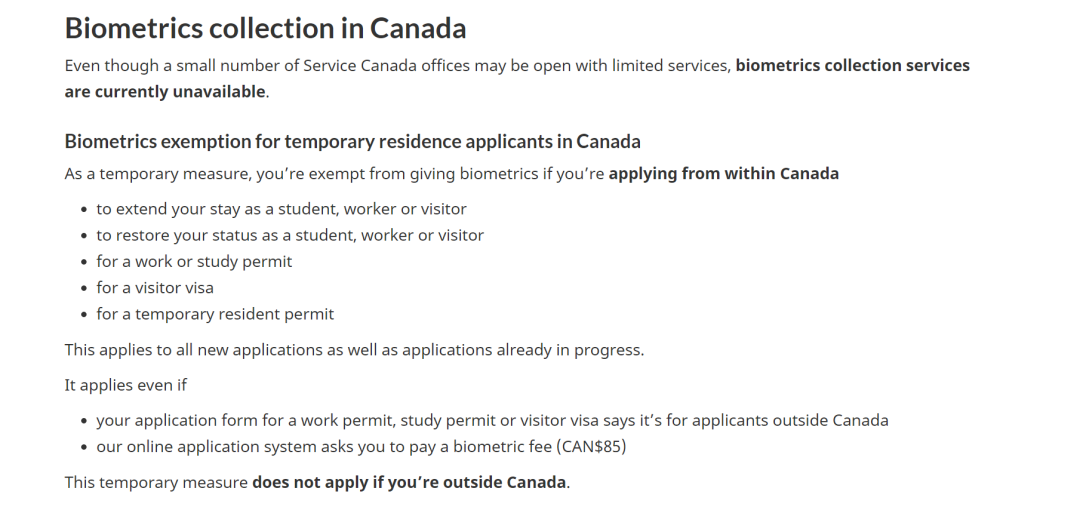Click list item "for a work or study permit"
1080x516 pixels.
(194, 262)
